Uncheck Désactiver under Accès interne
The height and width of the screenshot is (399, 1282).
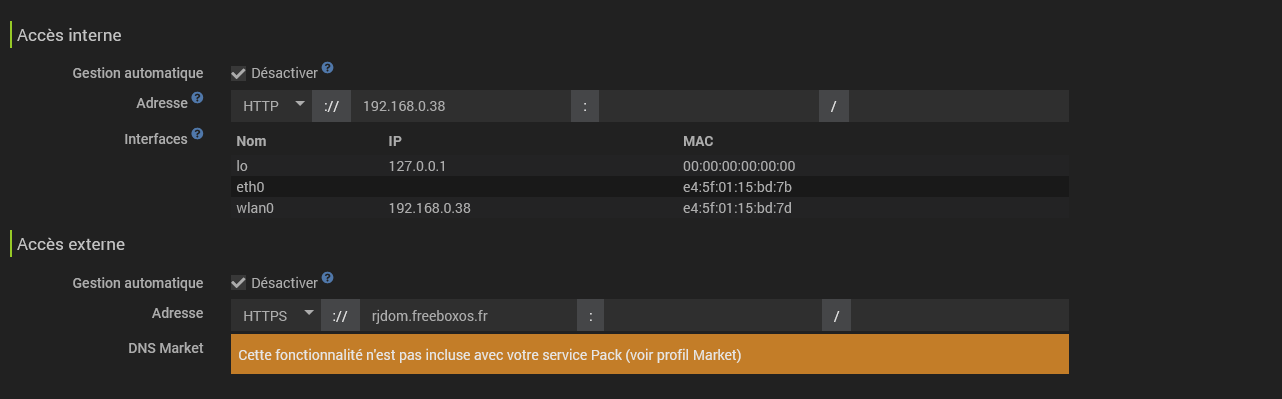point(238,73)
